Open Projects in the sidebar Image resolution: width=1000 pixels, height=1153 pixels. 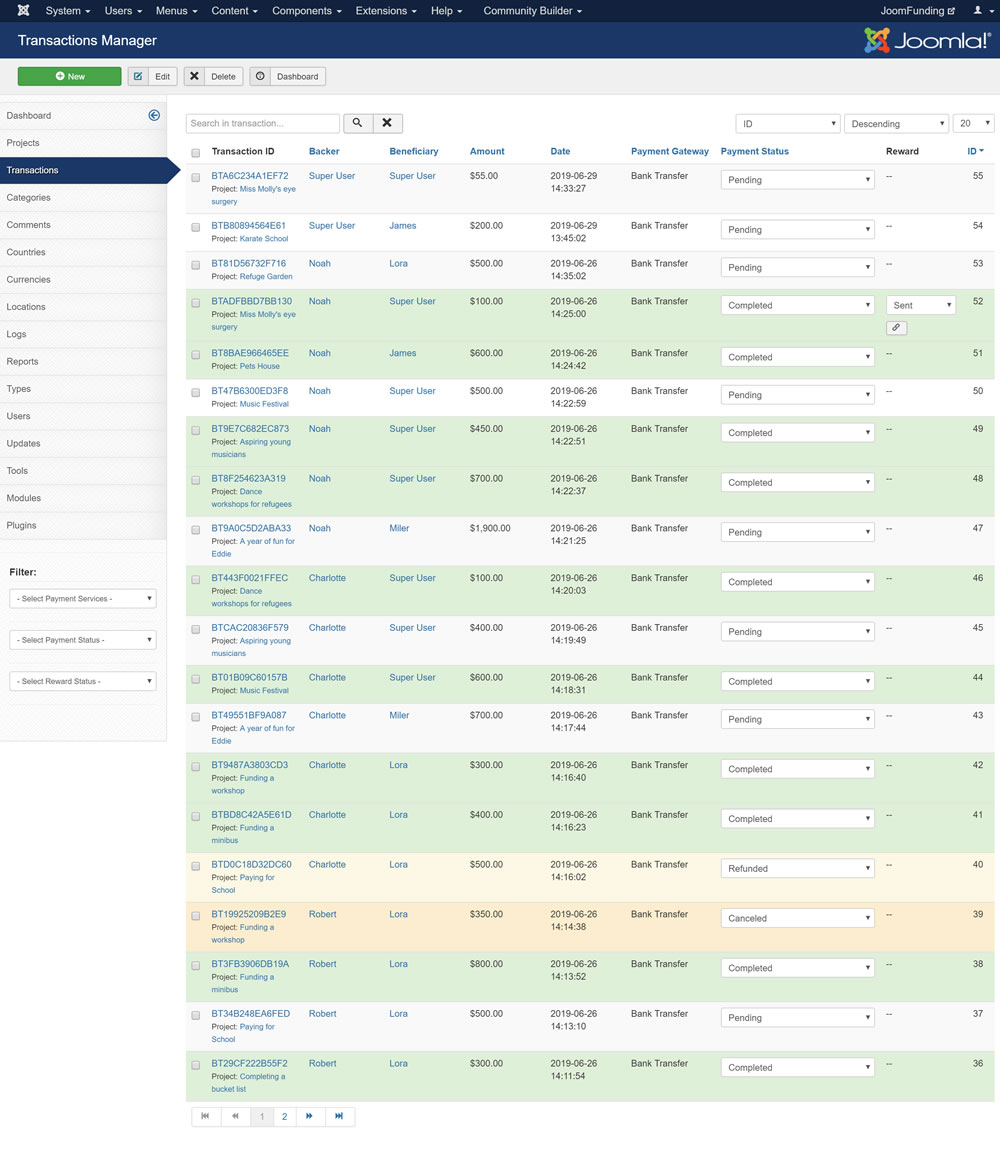(83, 143)
